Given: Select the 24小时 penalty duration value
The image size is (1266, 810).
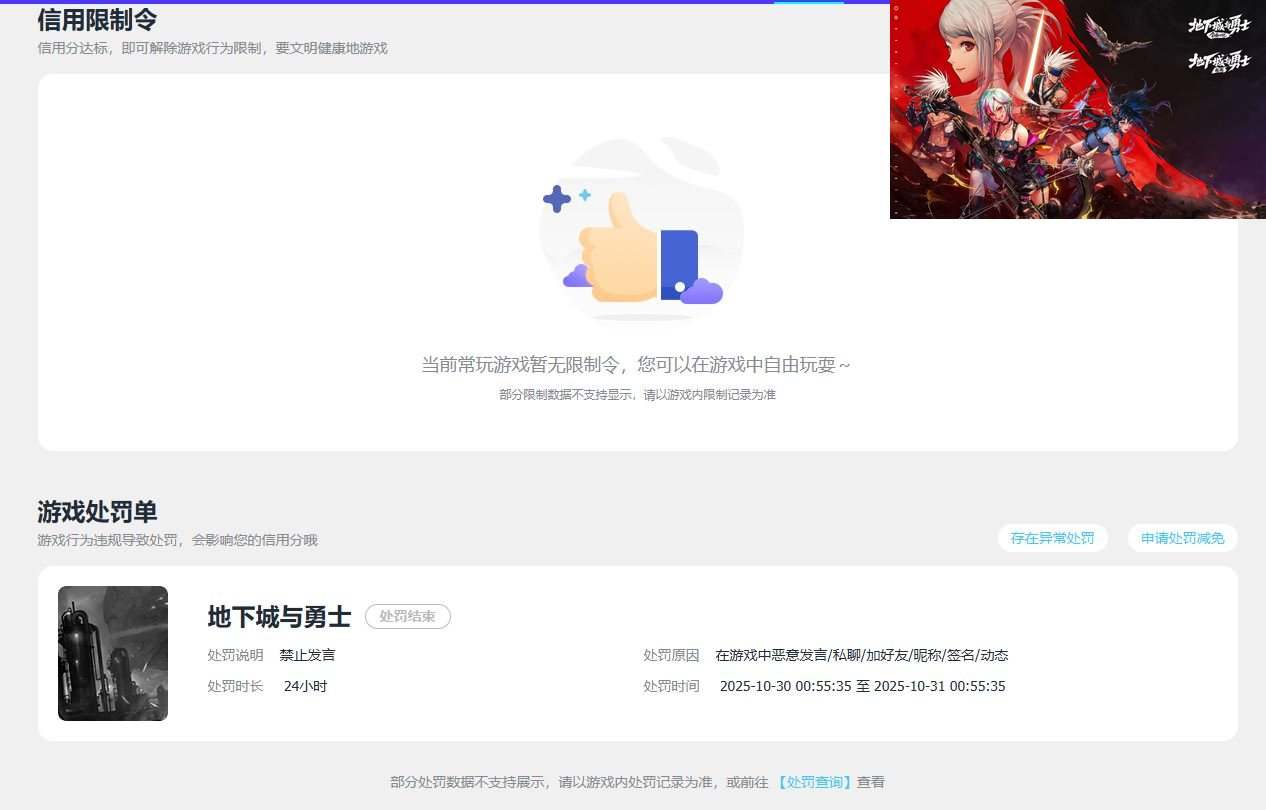Looking at the screenshot, I should coord(305,686).
